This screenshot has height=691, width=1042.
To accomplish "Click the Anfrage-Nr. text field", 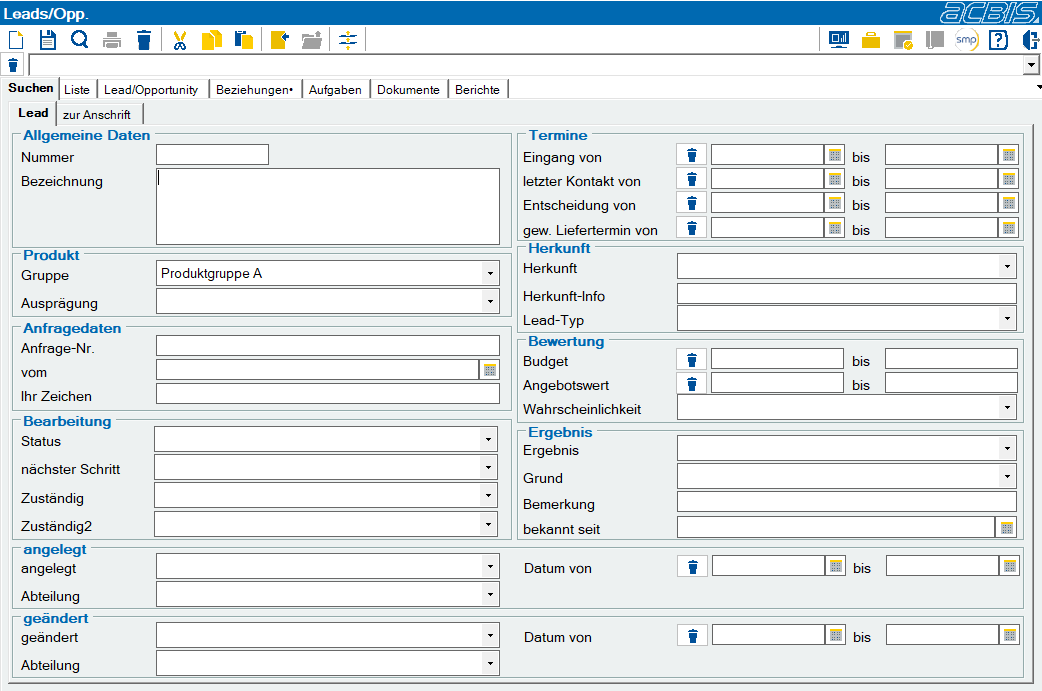I will coord(328,346).
